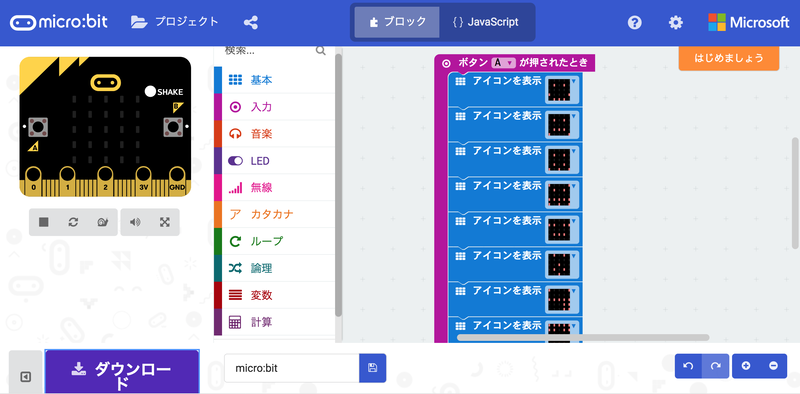The height and width of the screenshot is (394, 800).
Task: Open icon dropdown of fifth アイコンを表示 block
Action: pos(562,230)
